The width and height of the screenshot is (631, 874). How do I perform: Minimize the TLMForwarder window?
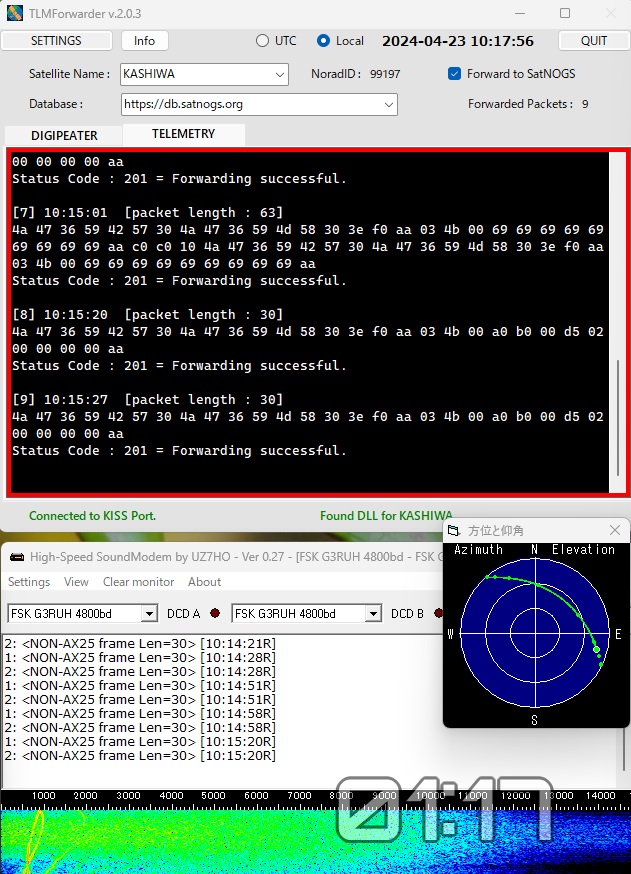coord(519,13)
